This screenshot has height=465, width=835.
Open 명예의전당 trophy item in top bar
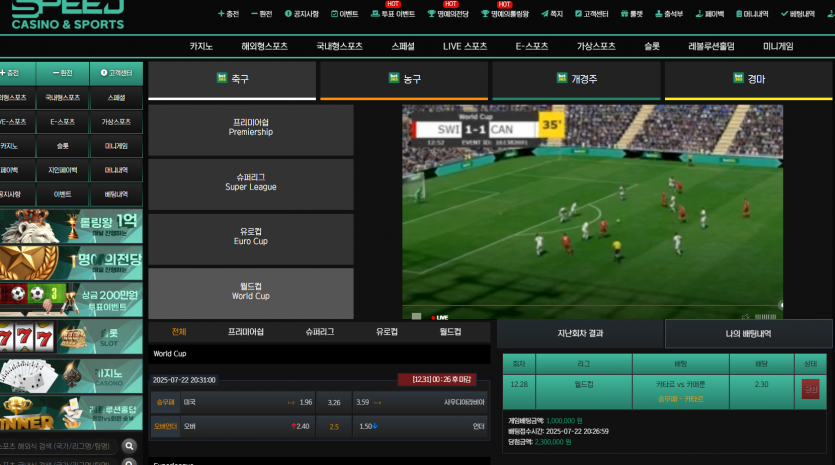[x=448, y=13]
